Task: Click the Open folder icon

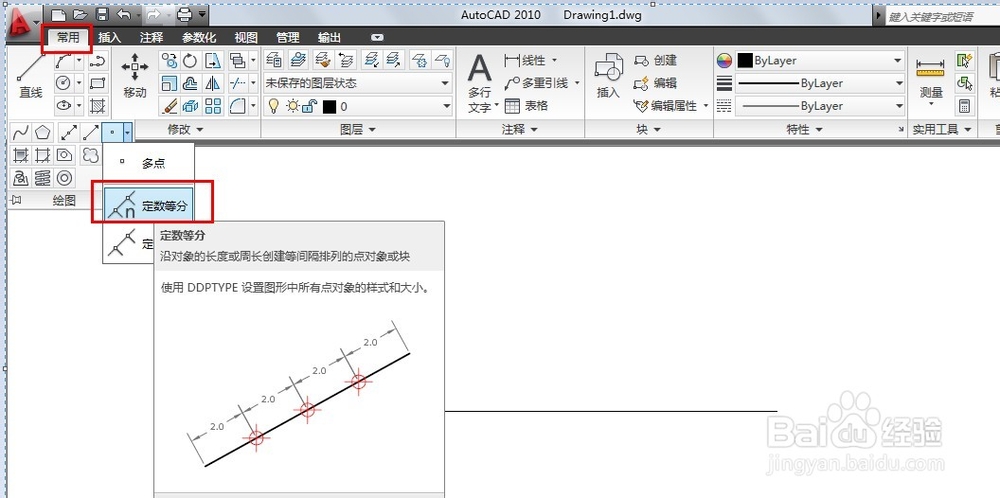Action: click(79, 14)
